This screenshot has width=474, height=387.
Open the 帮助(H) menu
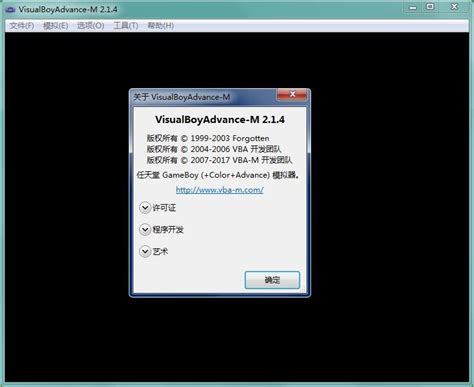[x=161, y=26]
